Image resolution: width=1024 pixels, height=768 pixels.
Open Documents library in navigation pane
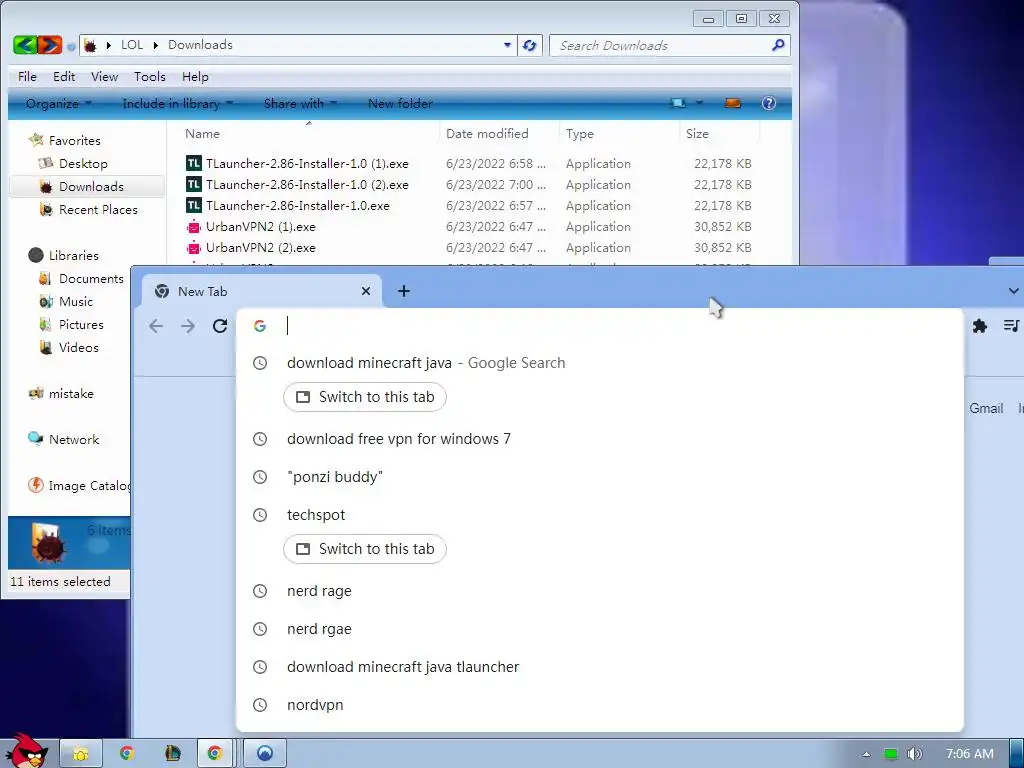pos(91,279)
